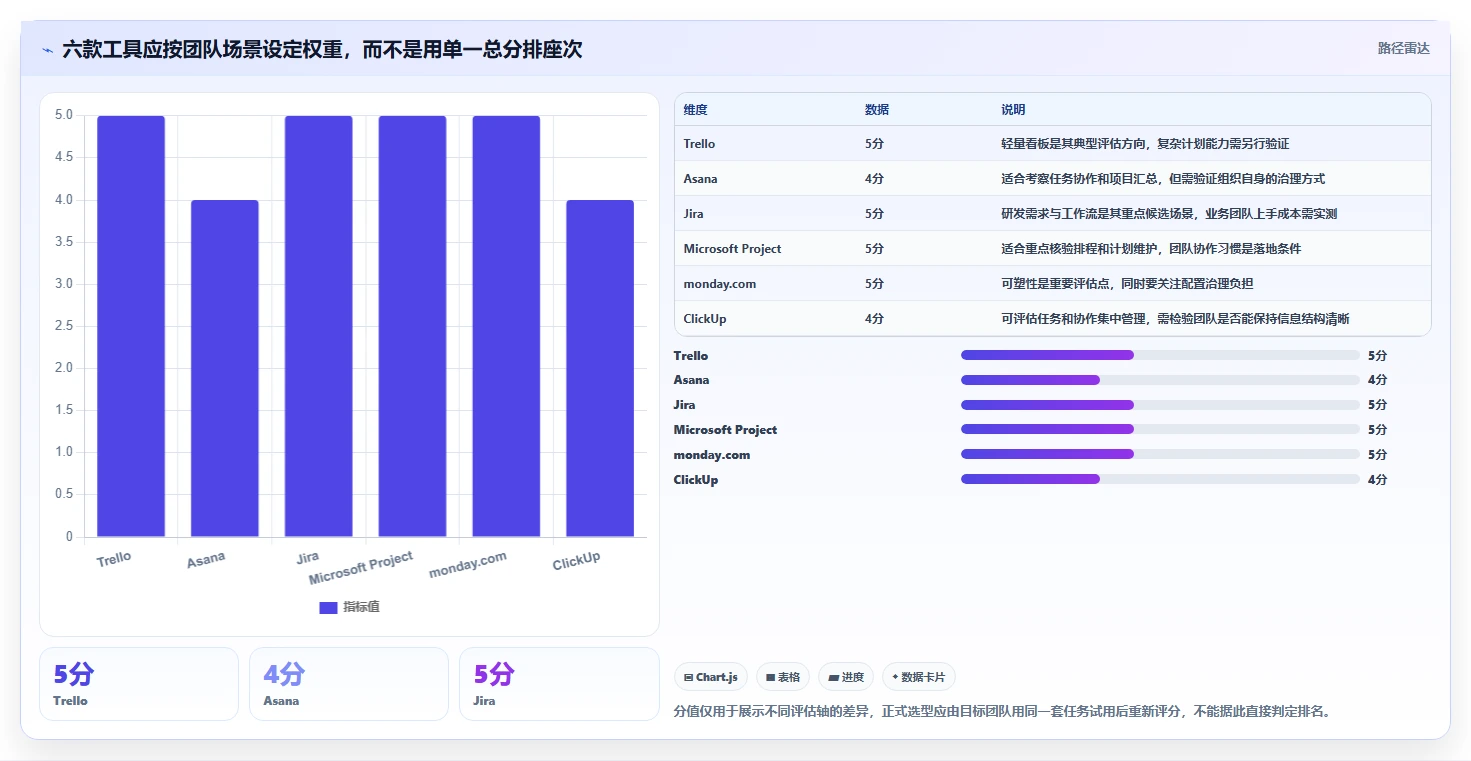Viewport: 1471px width, 761px height.
Task: Click the Asana label on the chart axis
Action: tap(206, 560)
